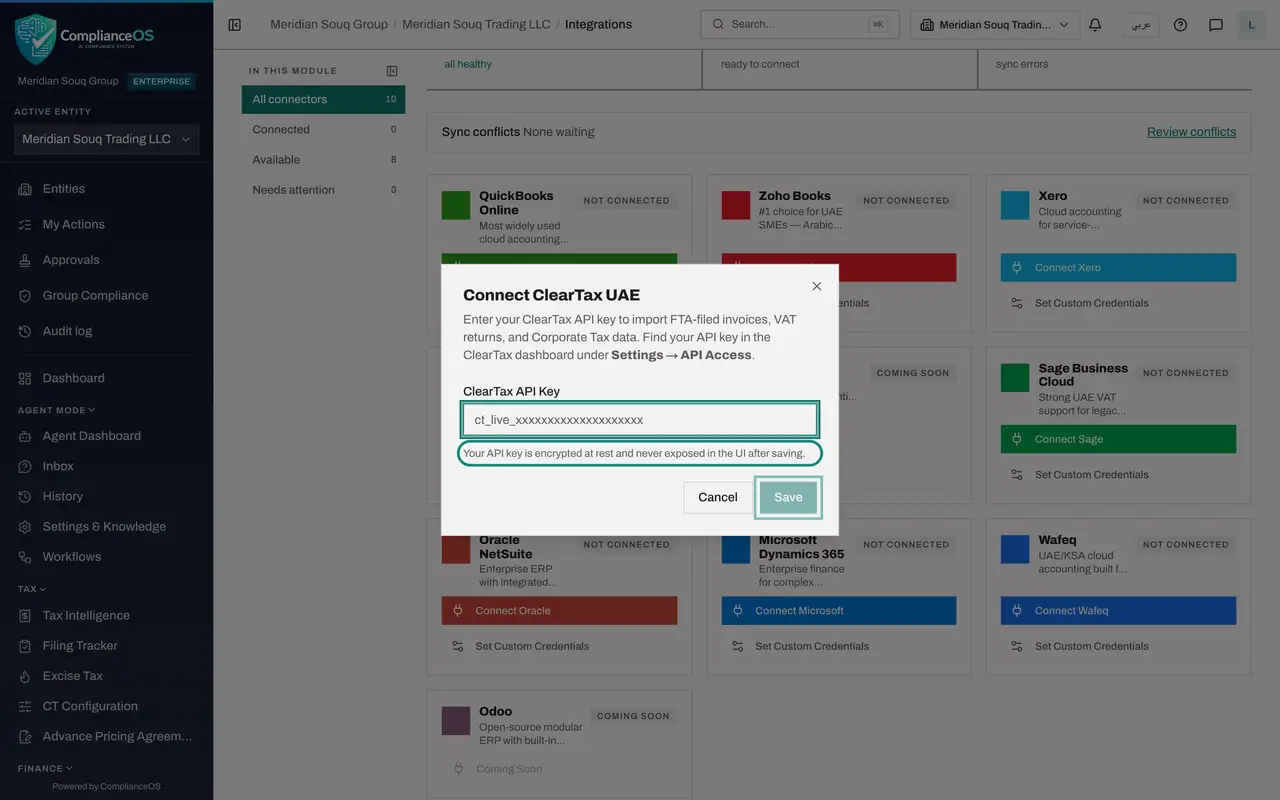The height and width of the screenshot is (800, 1280).
Task: Select the Connected filter
Action: (x=323, y=129)
